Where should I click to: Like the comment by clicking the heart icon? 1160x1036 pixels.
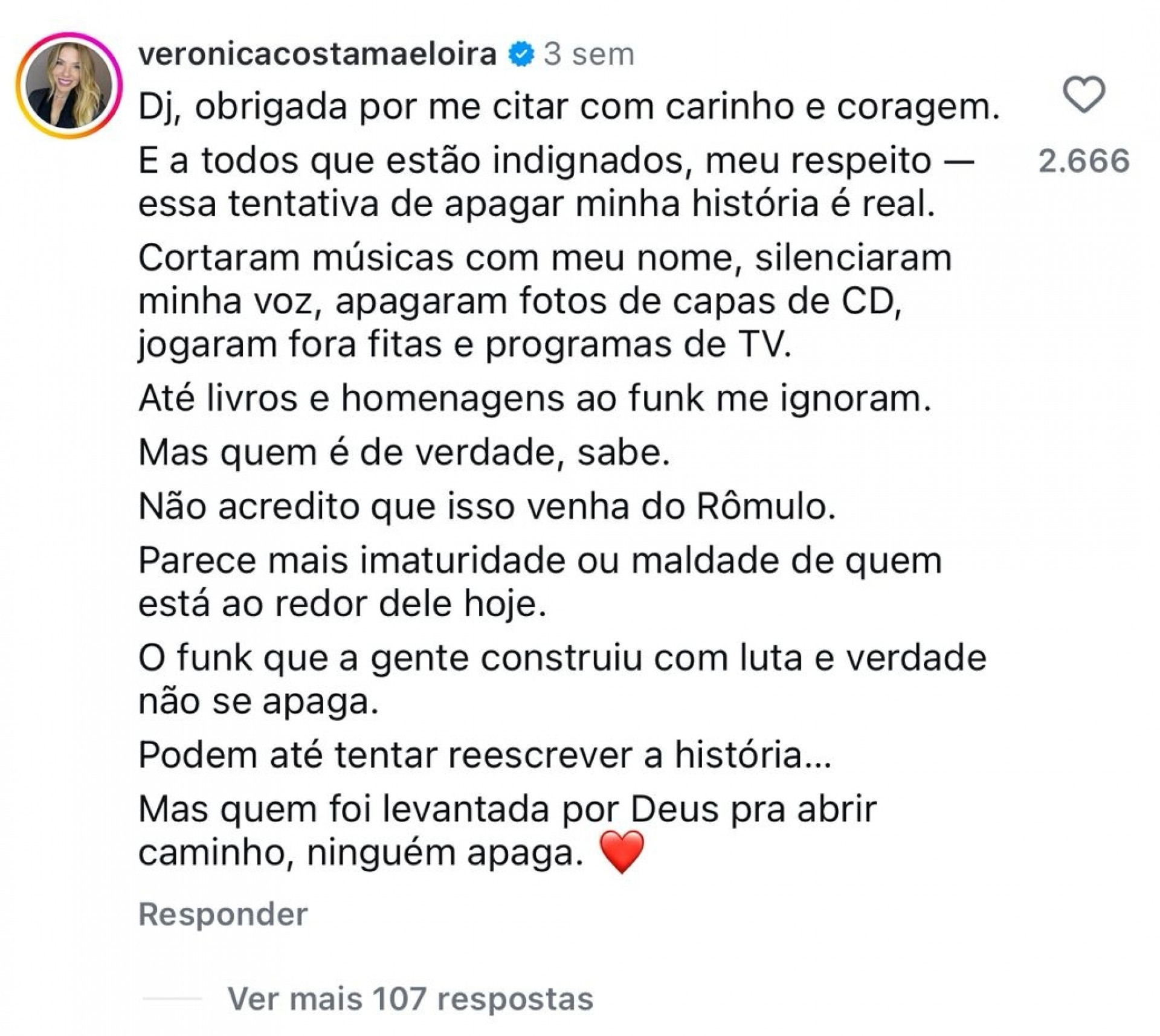(1085, 94)
